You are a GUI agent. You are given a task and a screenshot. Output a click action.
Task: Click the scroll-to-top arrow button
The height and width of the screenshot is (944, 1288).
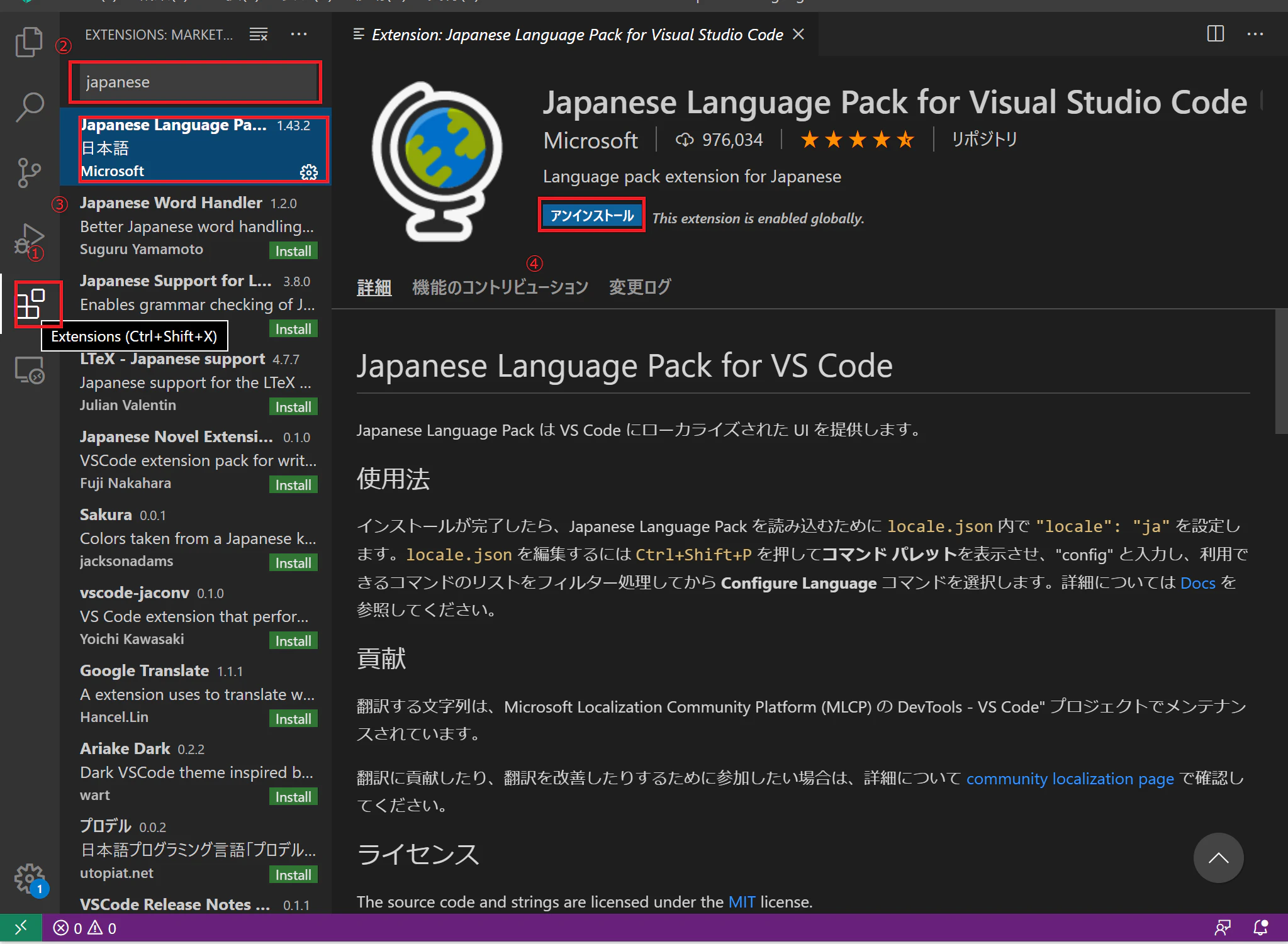tap(1218, 858)
